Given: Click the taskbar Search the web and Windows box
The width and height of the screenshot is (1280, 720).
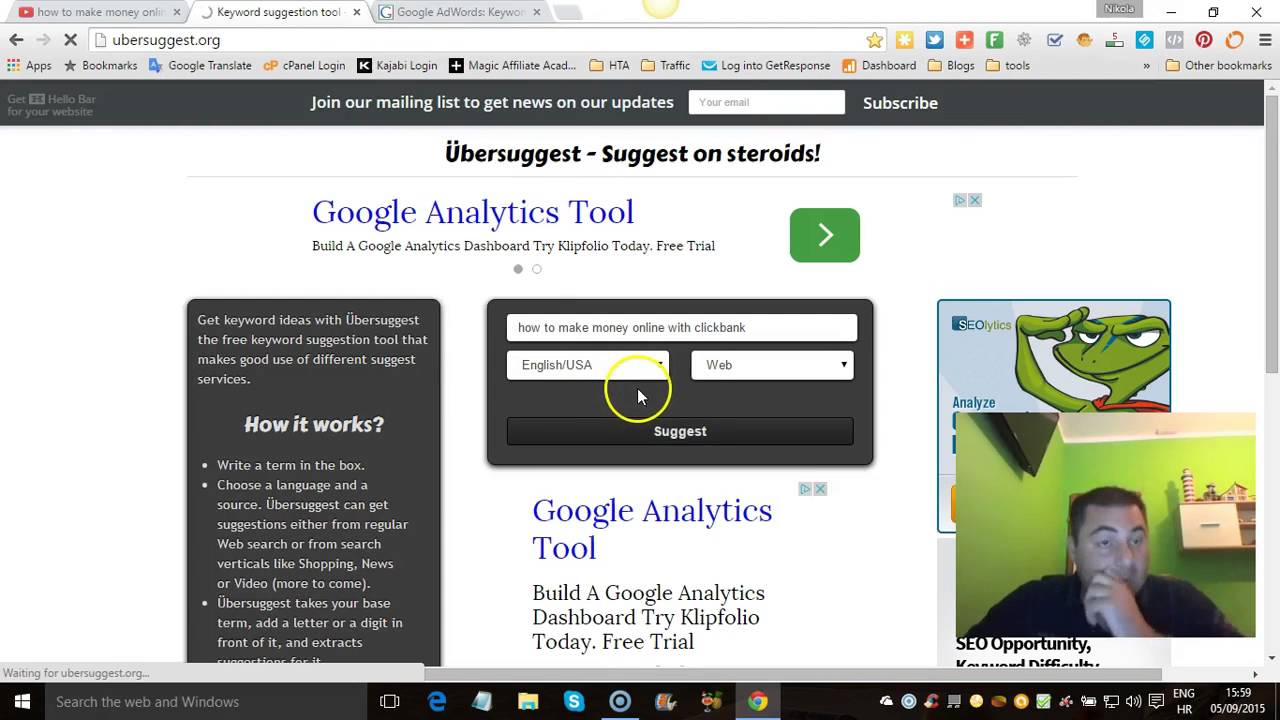Looking at the screenshot, I should pos(205,701).
